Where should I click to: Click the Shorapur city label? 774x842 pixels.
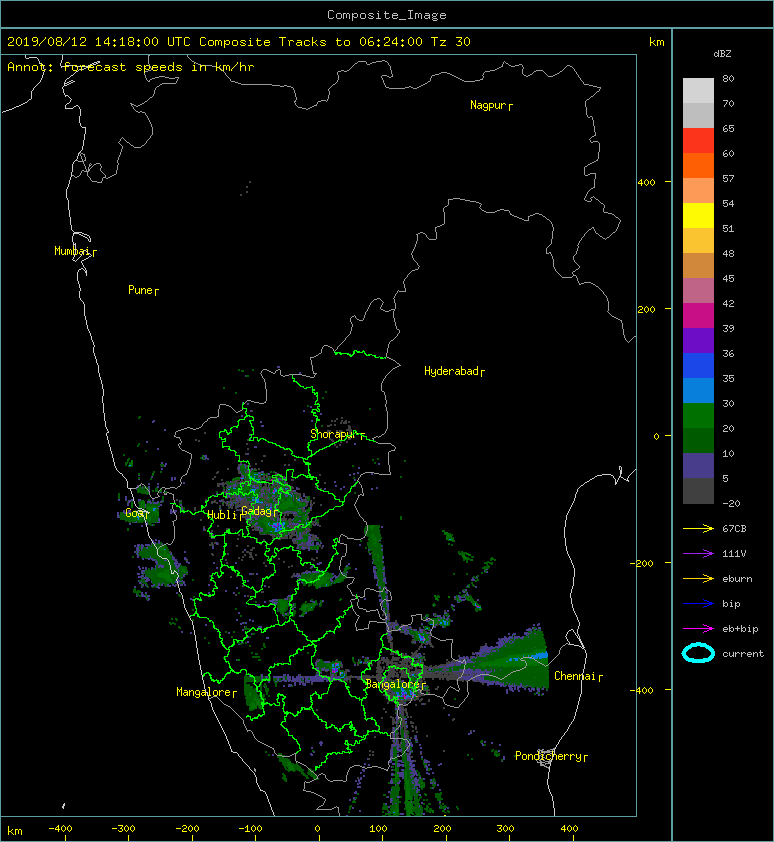pos(333,434)
